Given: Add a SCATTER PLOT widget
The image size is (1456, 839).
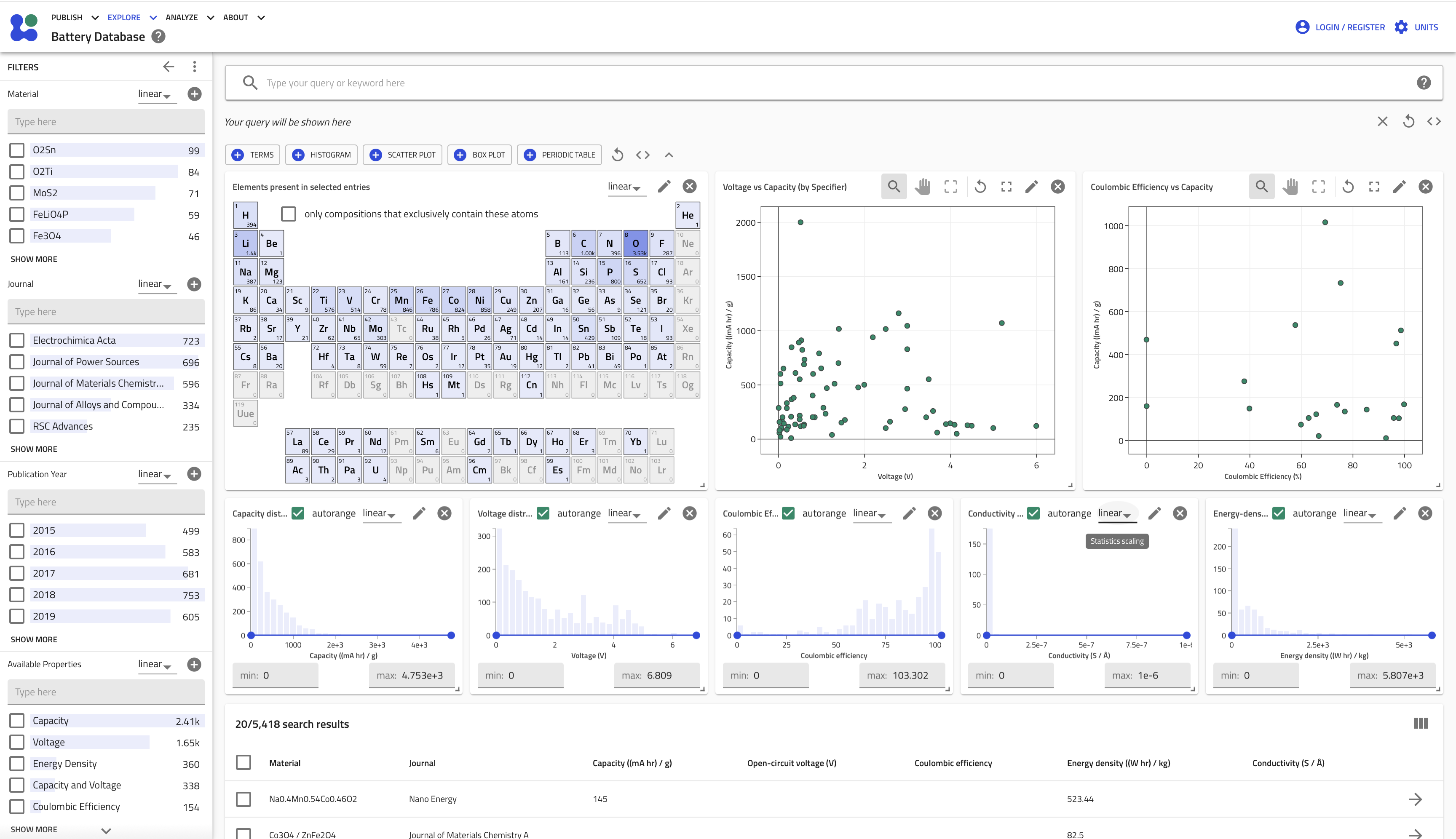Looking at the screenshot, I should 402,155.
